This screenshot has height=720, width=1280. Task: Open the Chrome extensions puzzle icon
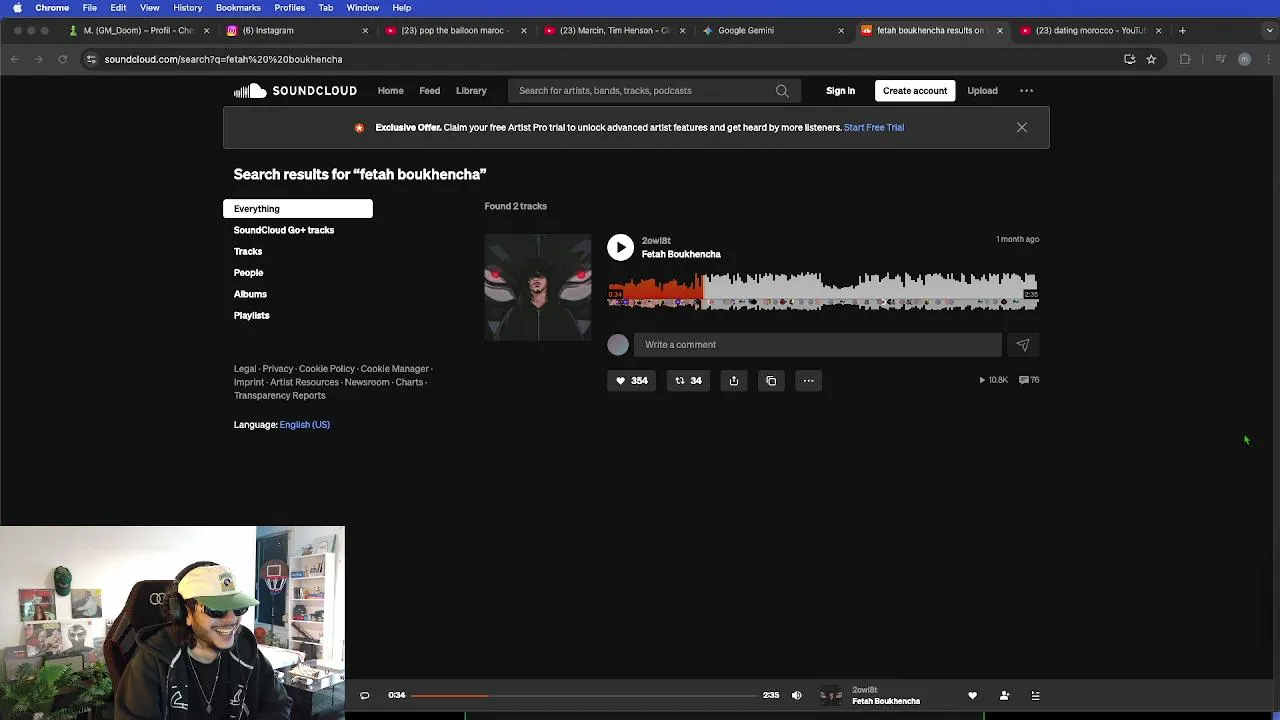(x=1185, y=59)
